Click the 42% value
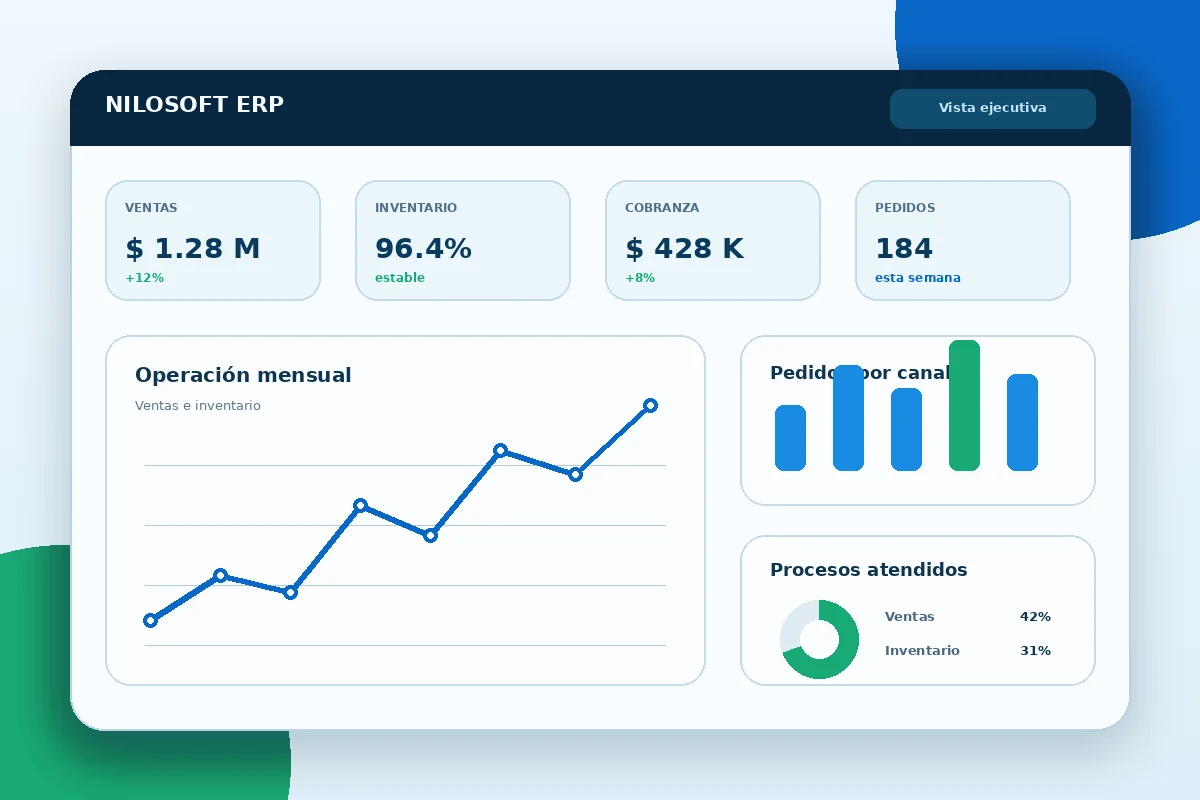This screenshot has width=1200, height=800. pos(1035,617)
